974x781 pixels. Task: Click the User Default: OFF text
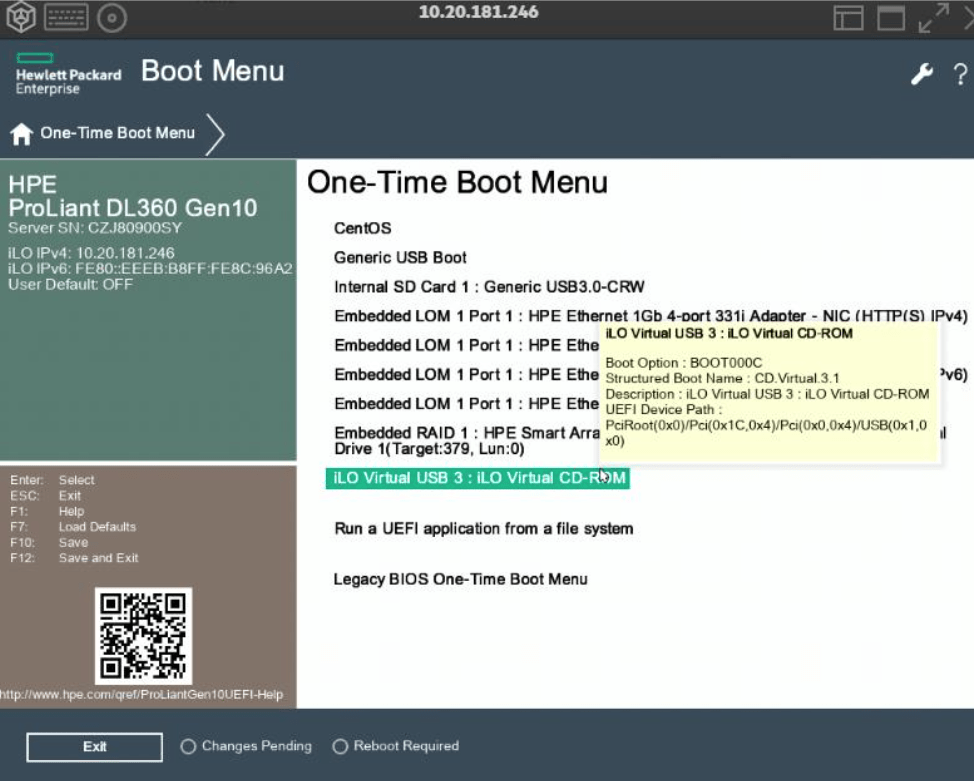(x=70, y=285)
